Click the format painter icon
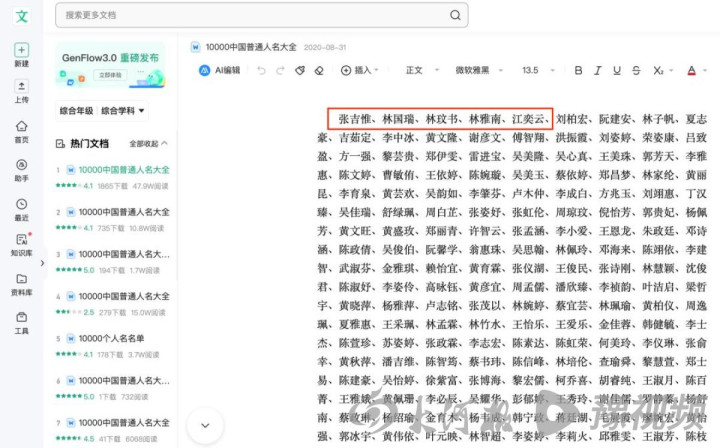 point(300,71)
